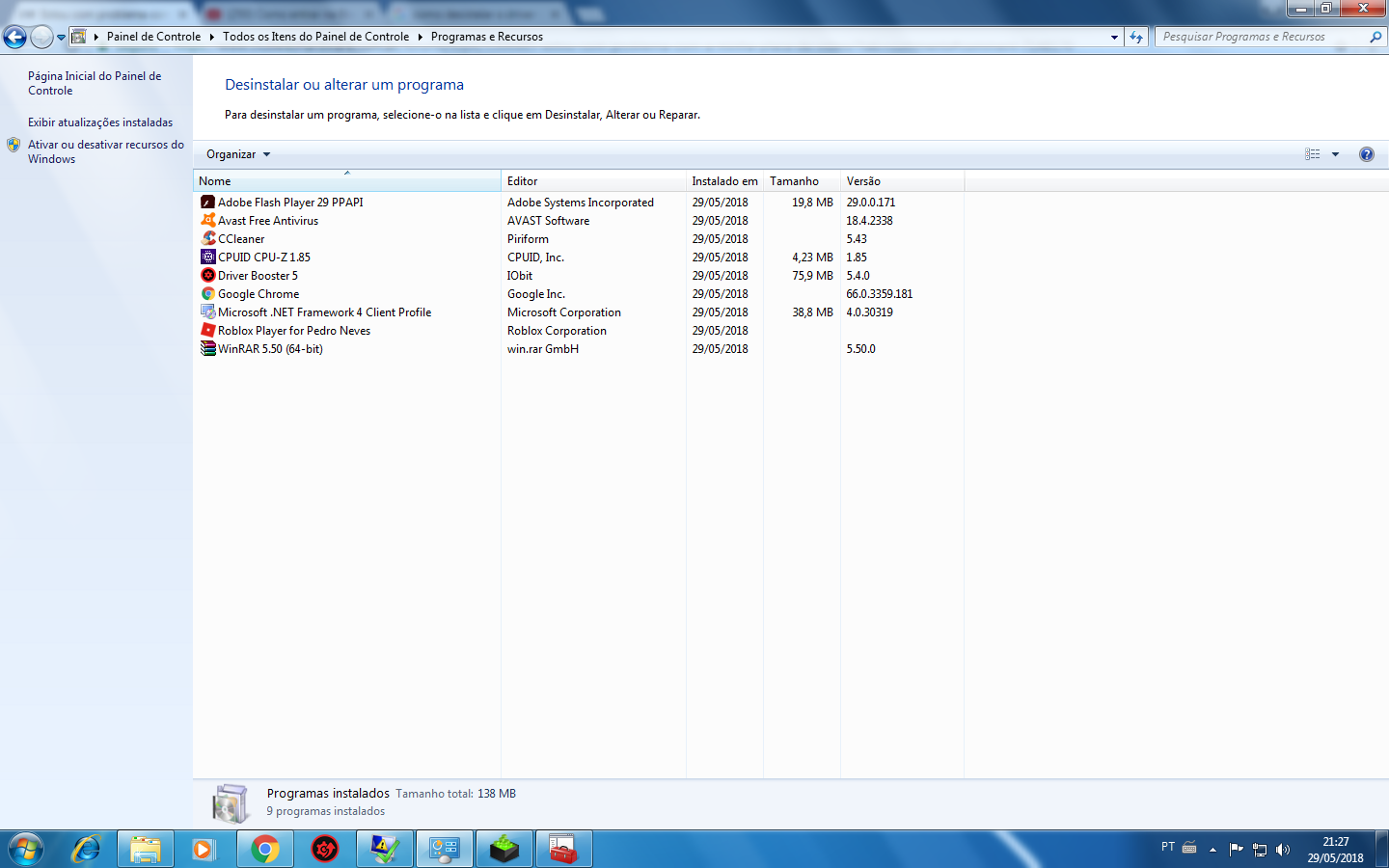Click the refresh button beside the address bar
This screenshot has height=868, width=1389.
coord(1136,37)
